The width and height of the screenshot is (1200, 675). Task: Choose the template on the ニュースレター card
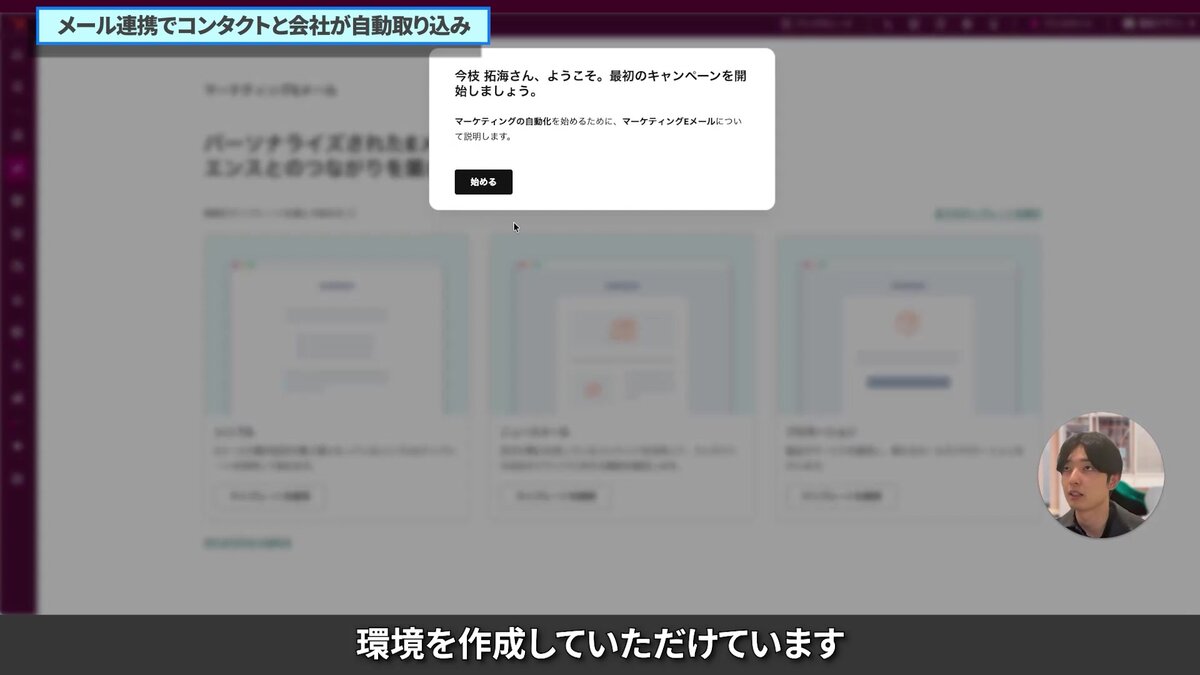(553, 496)
